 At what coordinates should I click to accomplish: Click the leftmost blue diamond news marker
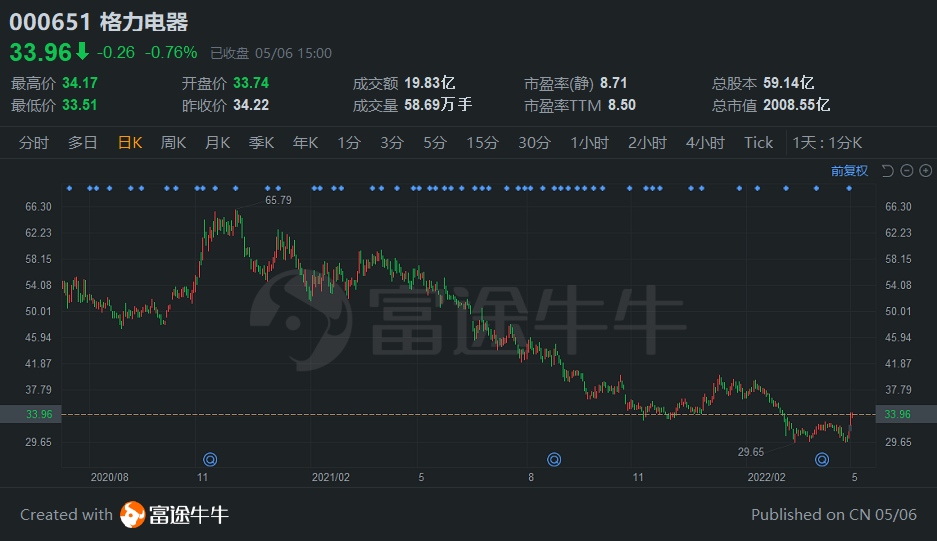(69, 188)
